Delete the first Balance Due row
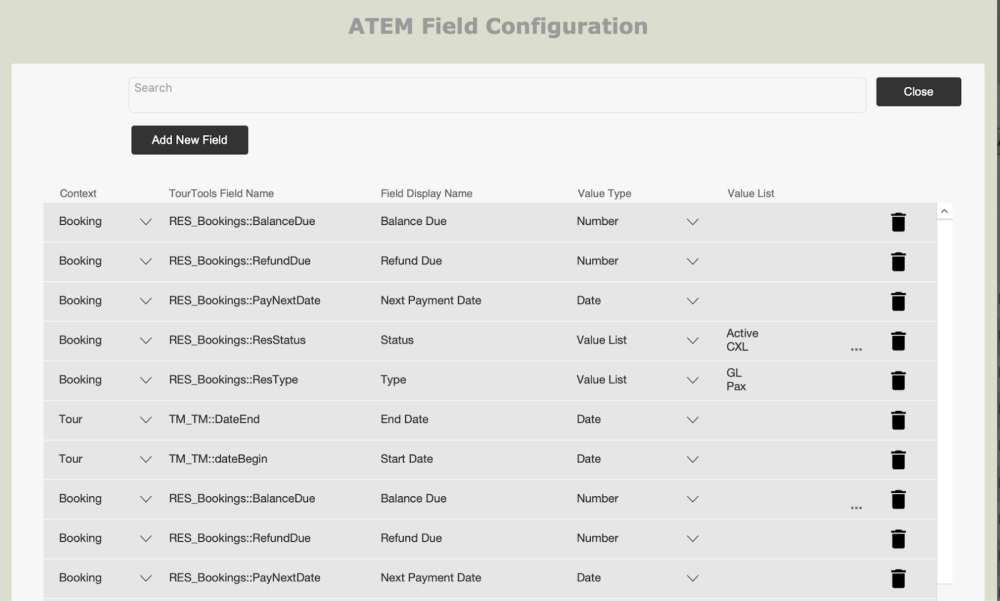Image resolution: width=1000 pixels, height=601 pixels. (x=898, y=222)
